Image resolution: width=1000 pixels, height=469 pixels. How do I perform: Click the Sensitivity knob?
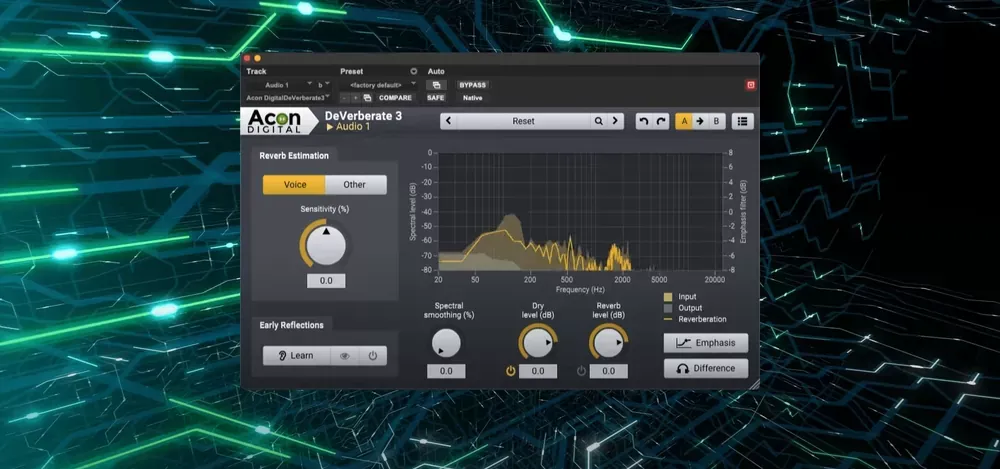pyautogui.click(x=326, y=245)
